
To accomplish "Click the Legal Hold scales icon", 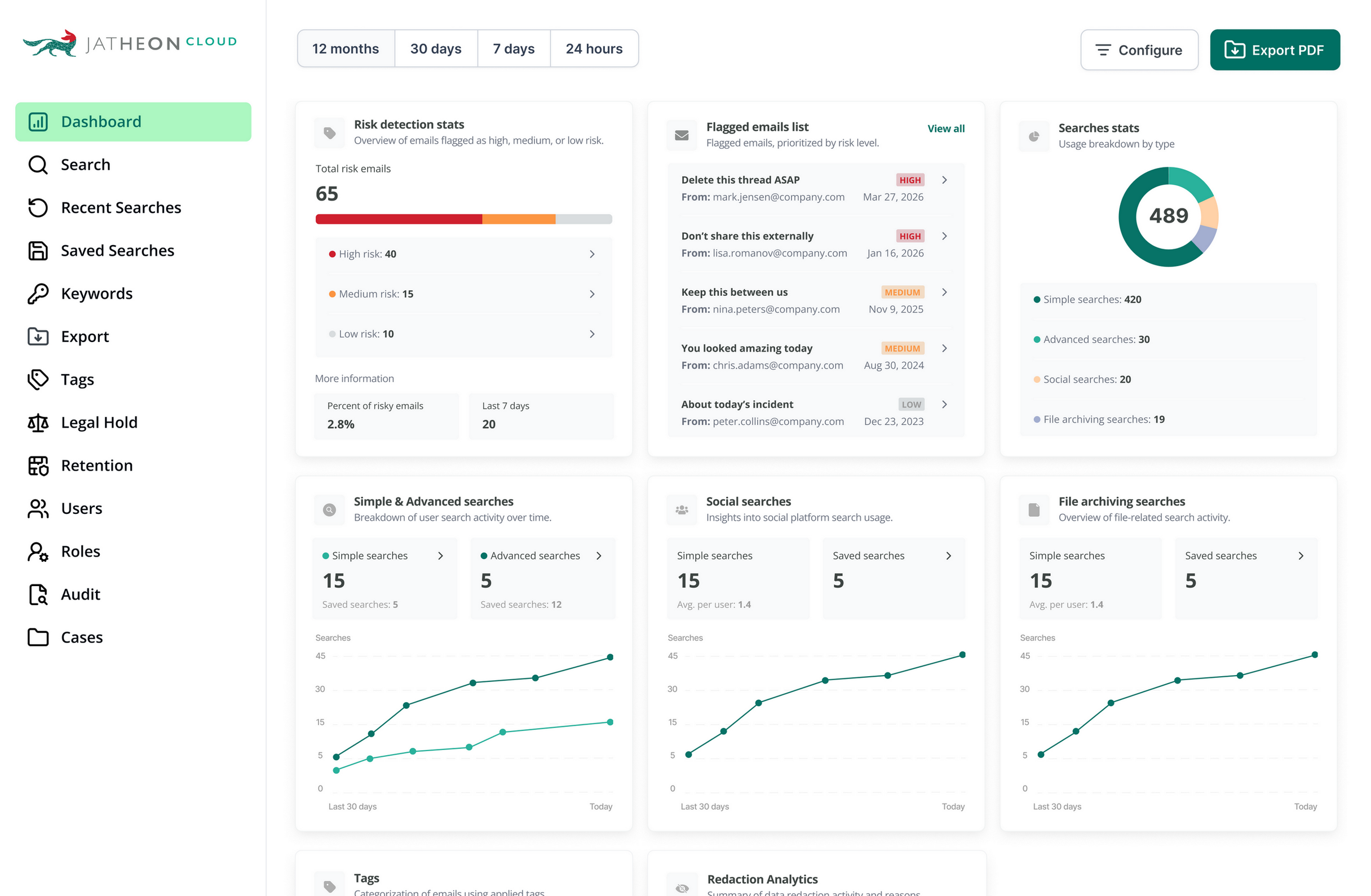I will [38, 423].
